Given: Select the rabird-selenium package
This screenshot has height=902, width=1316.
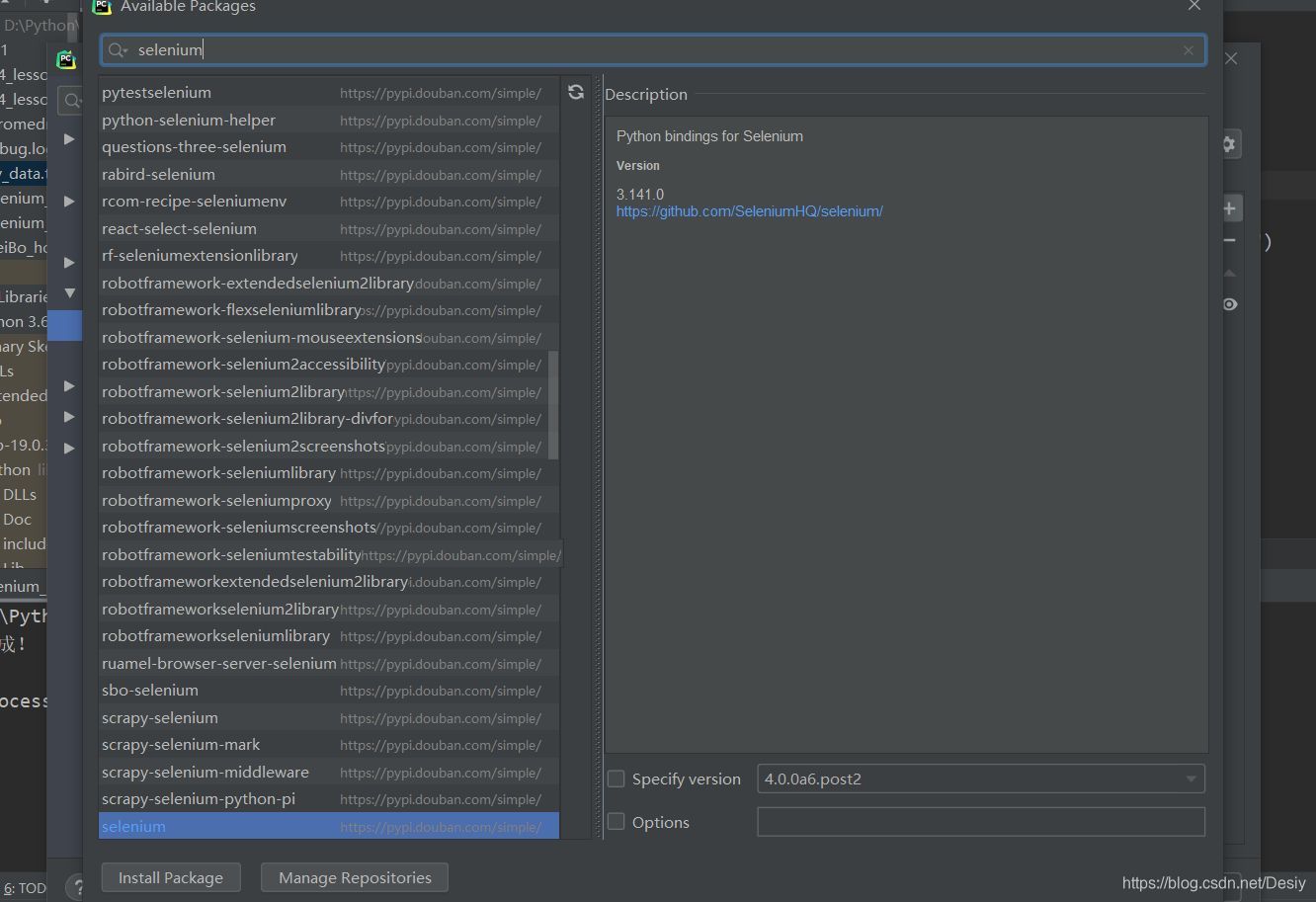Looking at the screenshot, I should point(329,174).
